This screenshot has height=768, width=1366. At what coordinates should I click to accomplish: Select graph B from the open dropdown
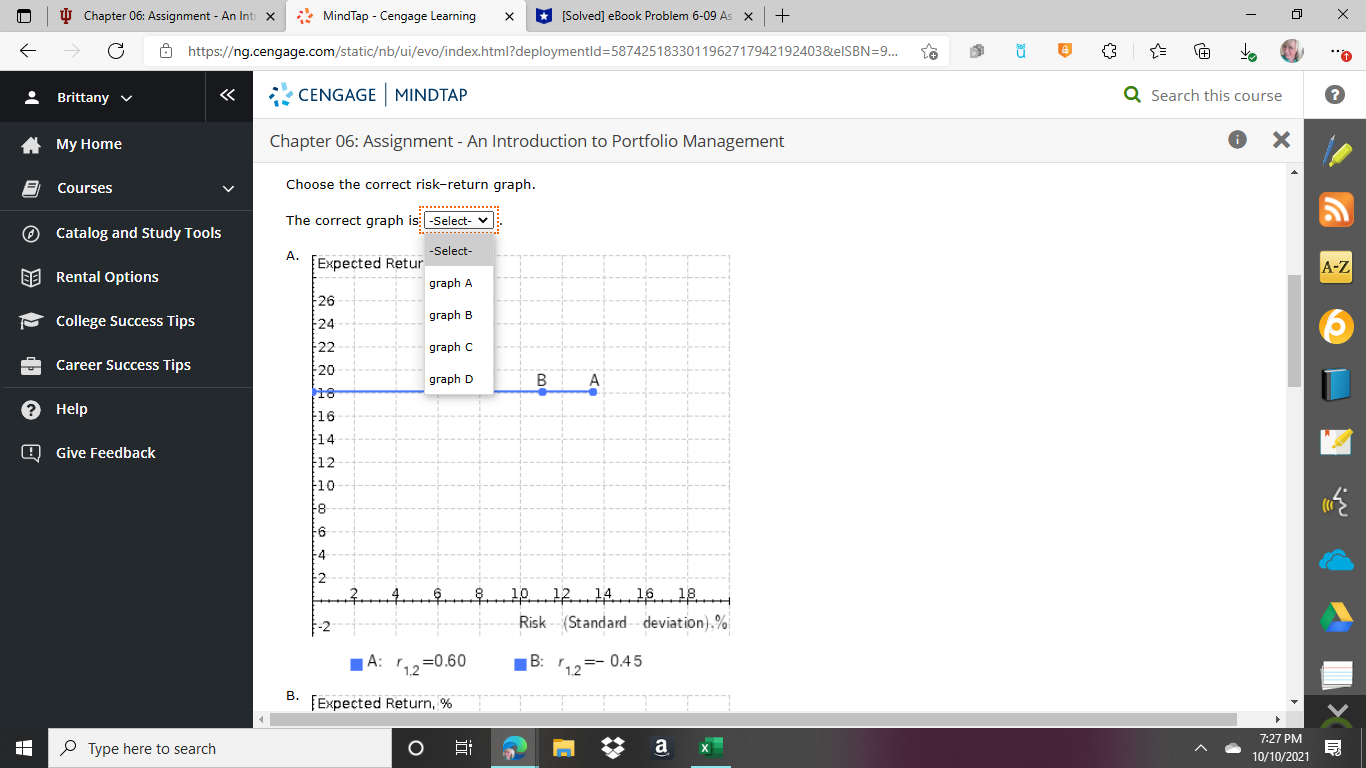[x=450, y=314]
